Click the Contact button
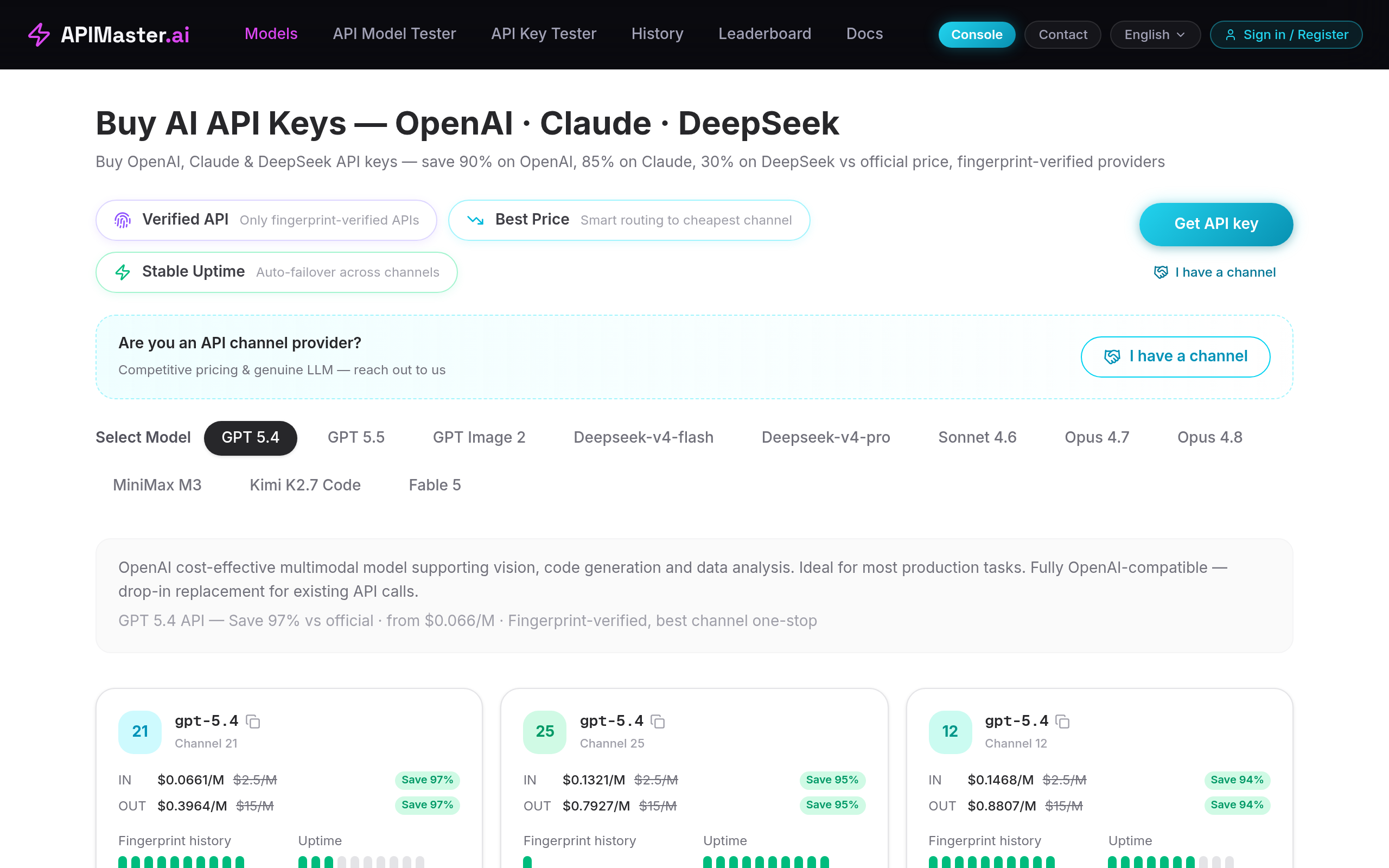 pyautogui.click(x=1062, y=34)
